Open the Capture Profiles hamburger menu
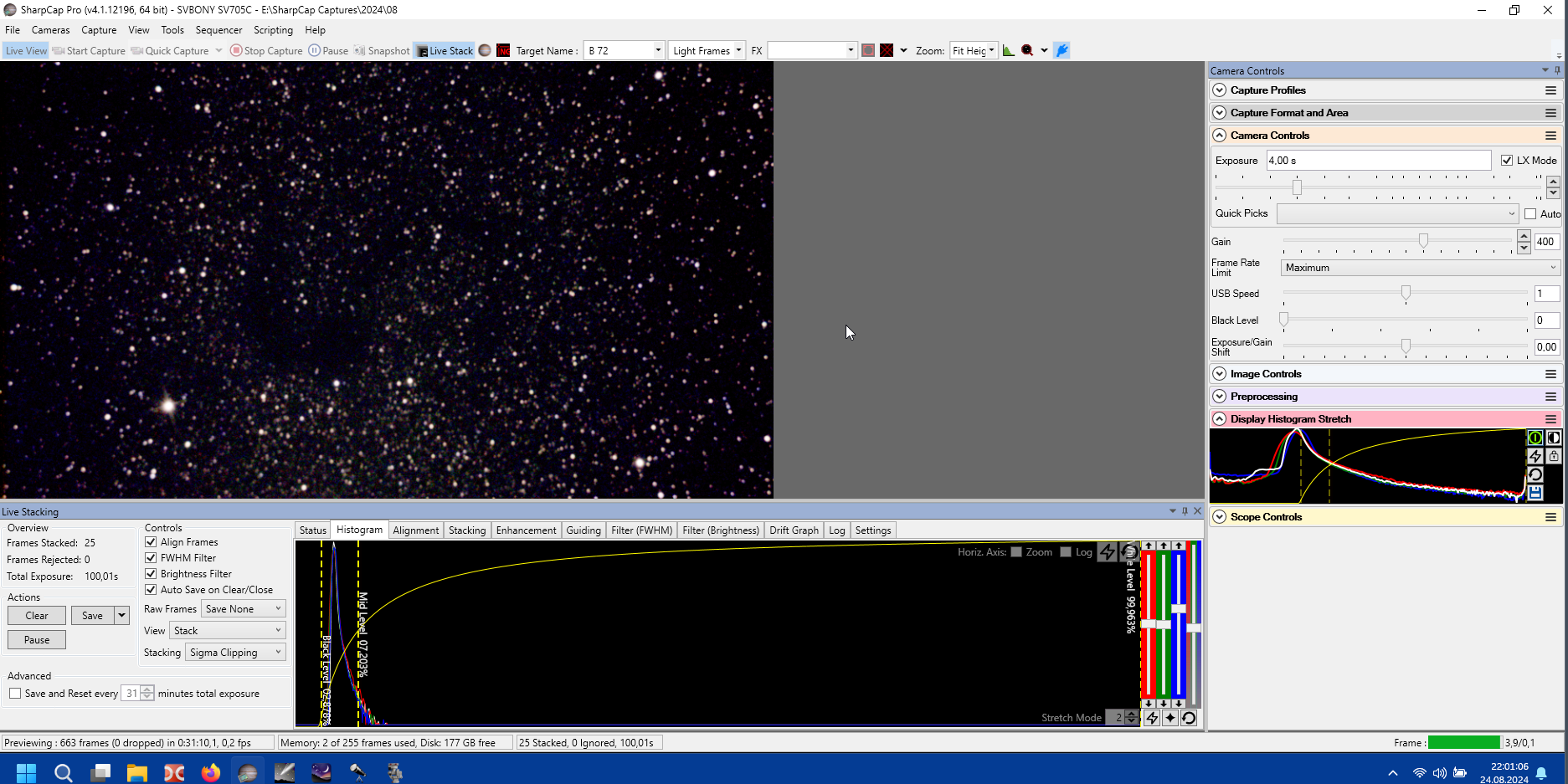The height and width of the screenshot is (784, 1568). coord(1550,90)
